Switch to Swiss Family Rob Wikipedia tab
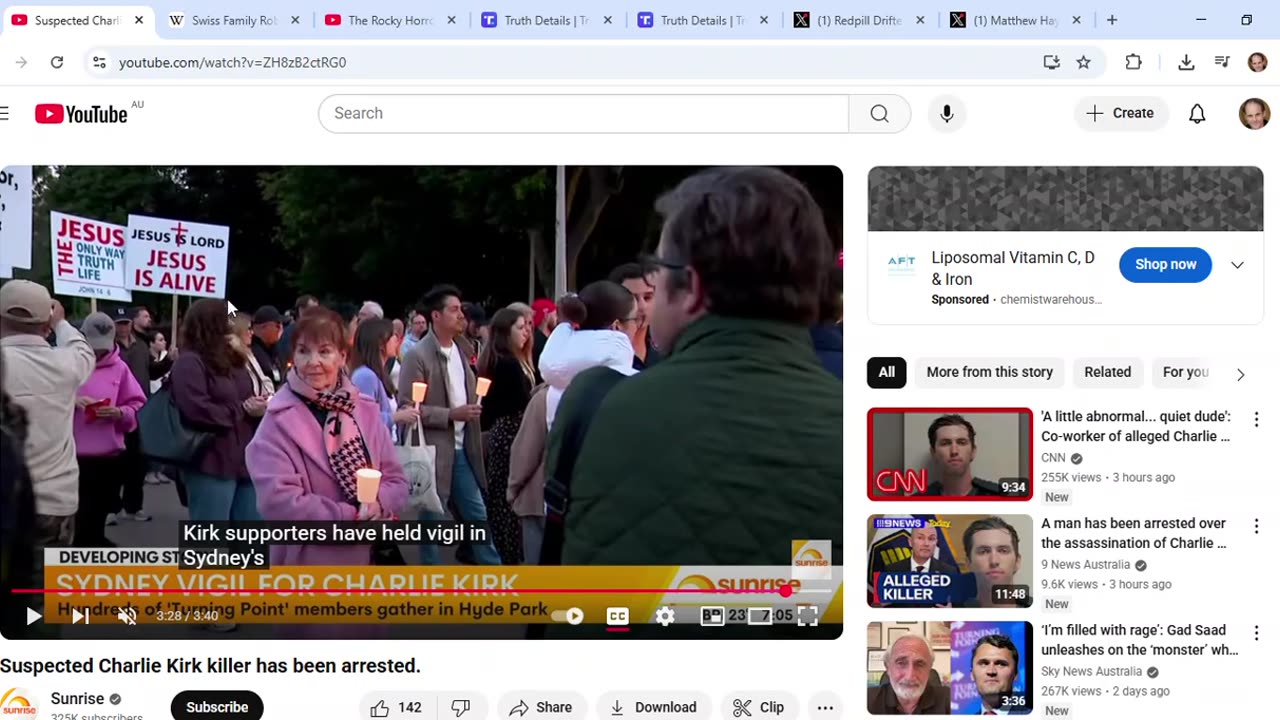The height and width of the screenshot is (720, 1280). 234,20
